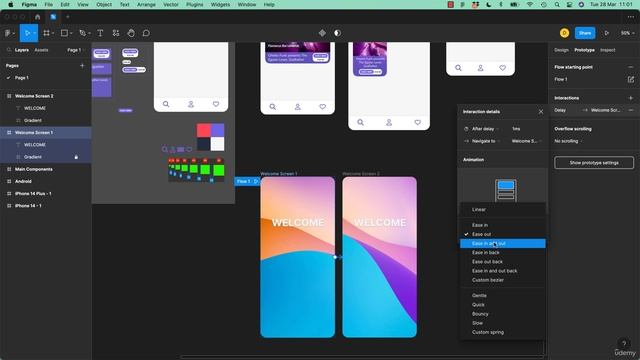Click the search icon in Layers panel

click(9, 50)
